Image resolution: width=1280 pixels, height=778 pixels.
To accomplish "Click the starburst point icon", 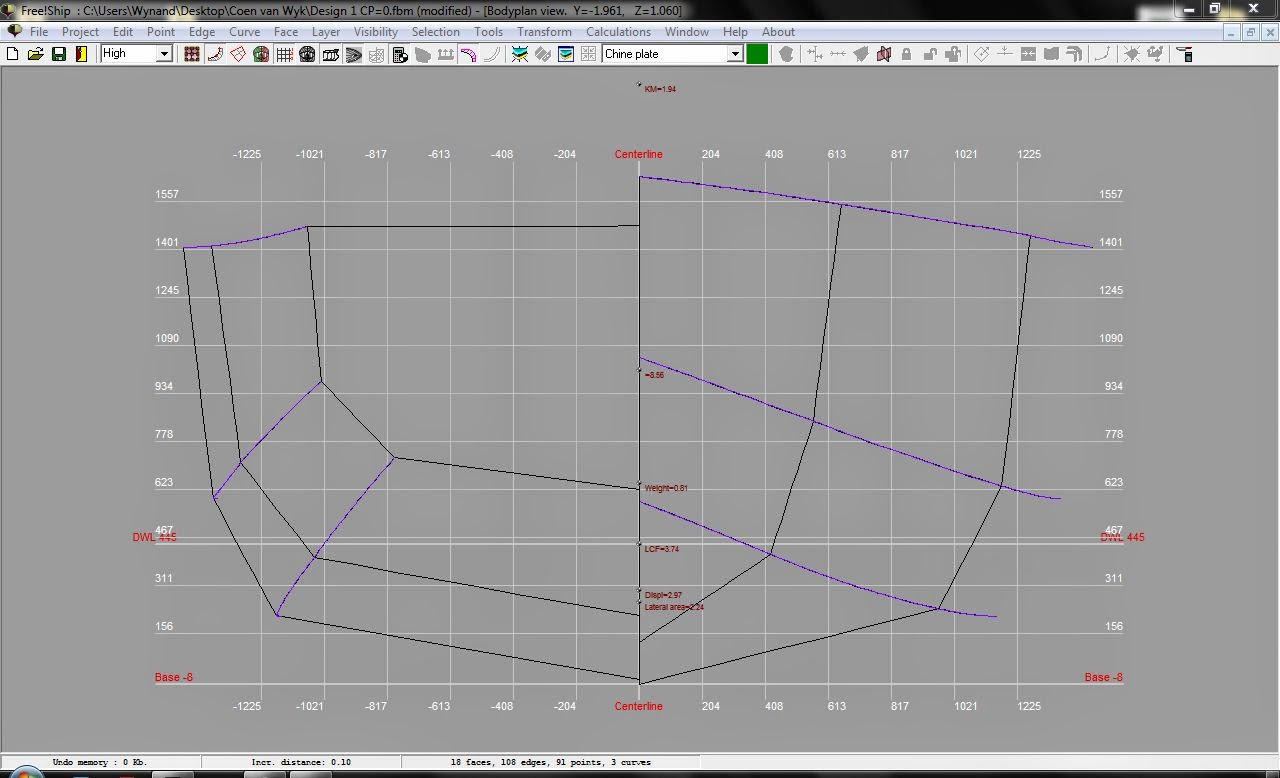I will coord(1132,54).
